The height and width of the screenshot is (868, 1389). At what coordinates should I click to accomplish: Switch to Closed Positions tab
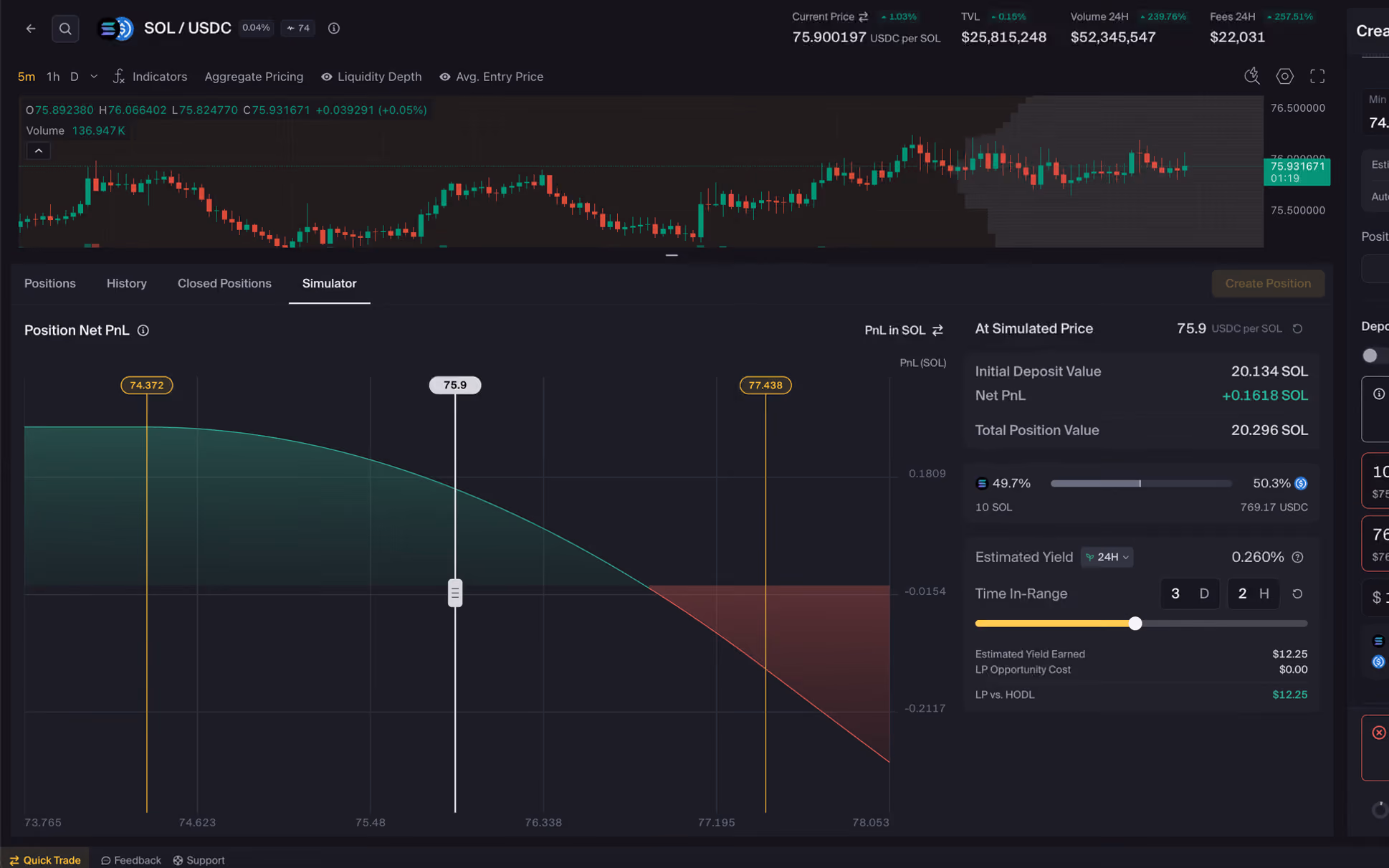[x=224, y=283]
